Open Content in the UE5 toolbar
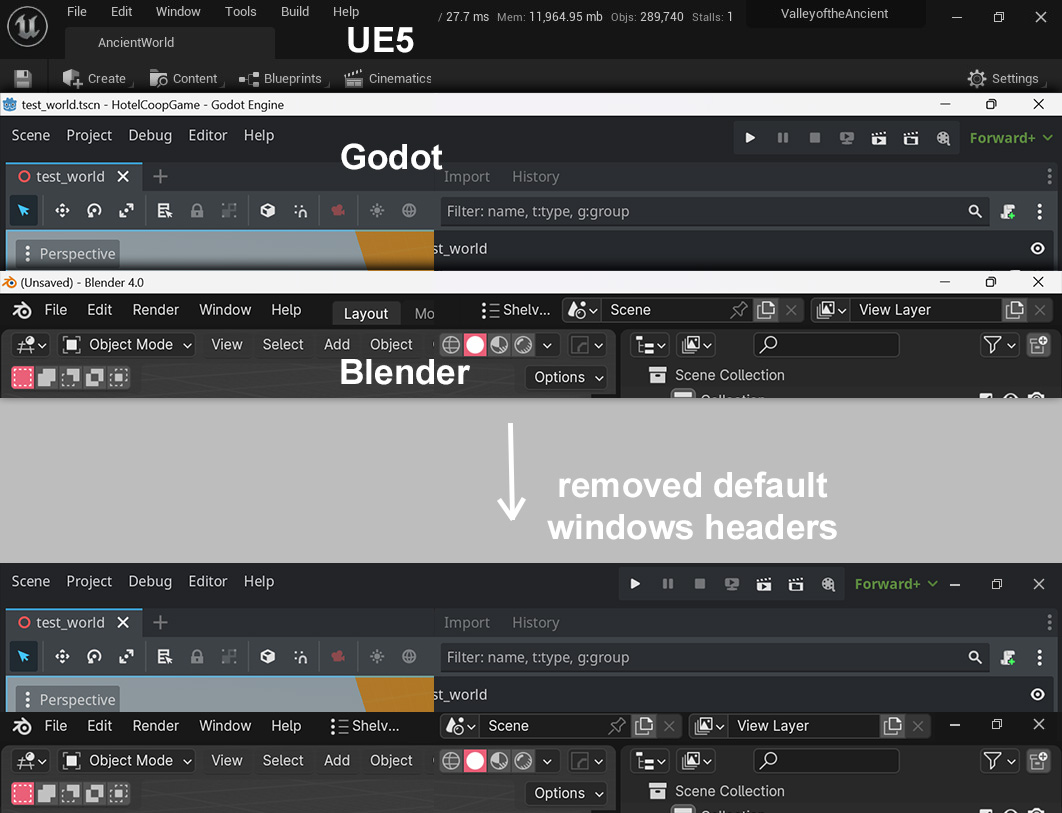This screenshot has height=813, width=1062. click(x=184, y=79)
